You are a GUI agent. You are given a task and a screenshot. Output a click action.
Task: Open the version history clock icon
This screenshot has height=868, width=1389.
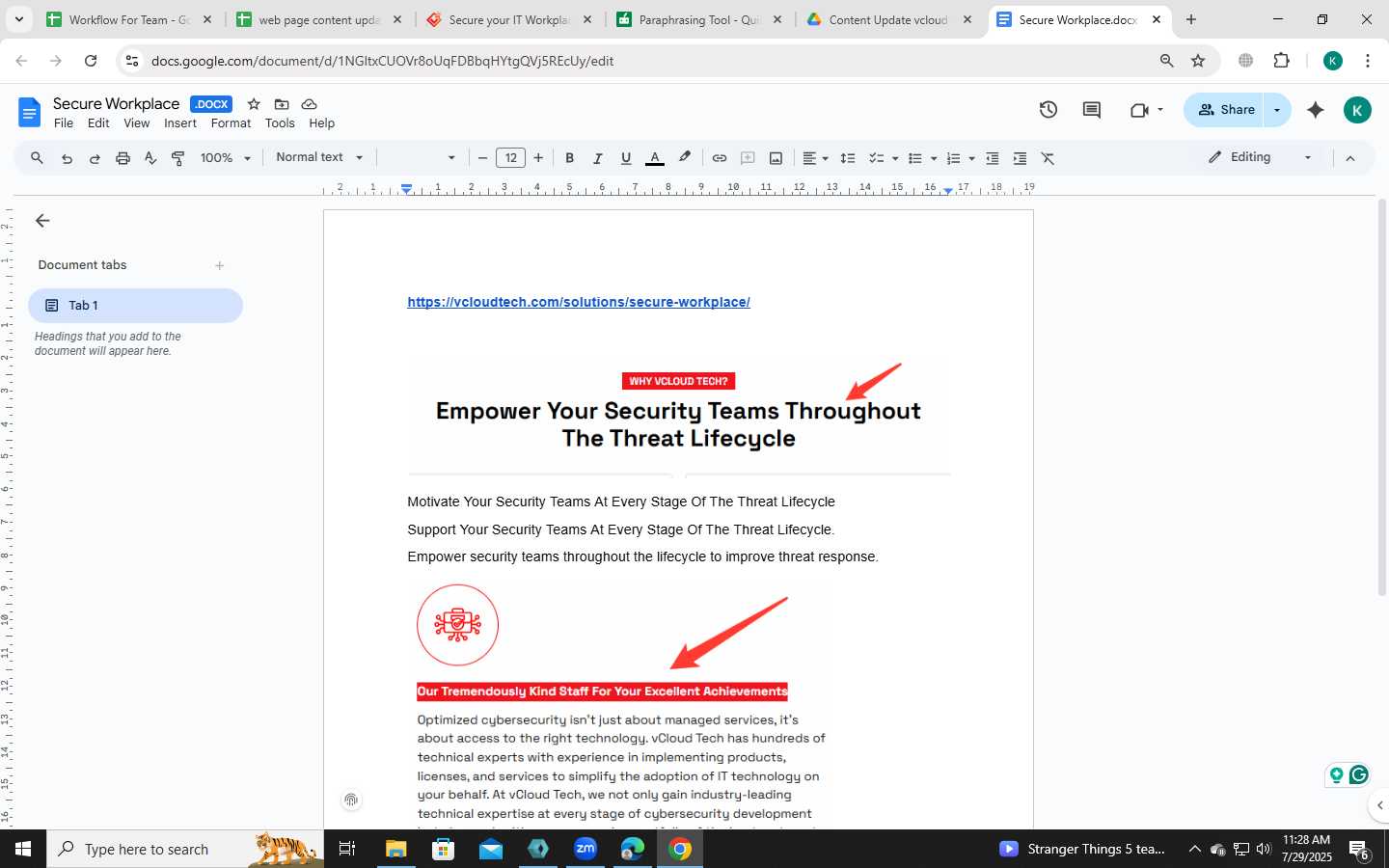[x=1049, y=110]
